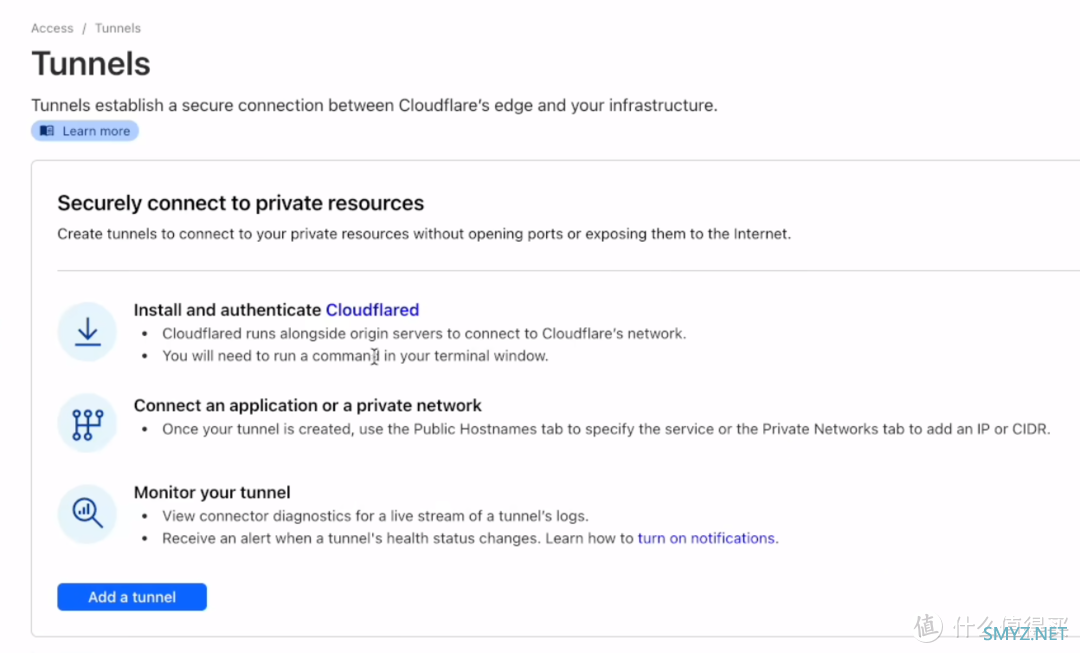Click the download arrow install icon
This screenshot has height=653, width=1080.
(87, 331)
